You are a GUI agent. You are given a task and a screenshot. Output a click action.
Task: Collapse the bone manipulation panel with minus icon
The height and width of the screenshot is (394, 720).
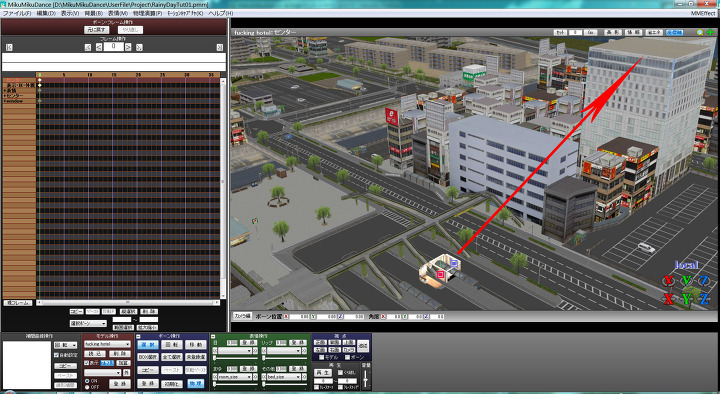tap(139, 337)
